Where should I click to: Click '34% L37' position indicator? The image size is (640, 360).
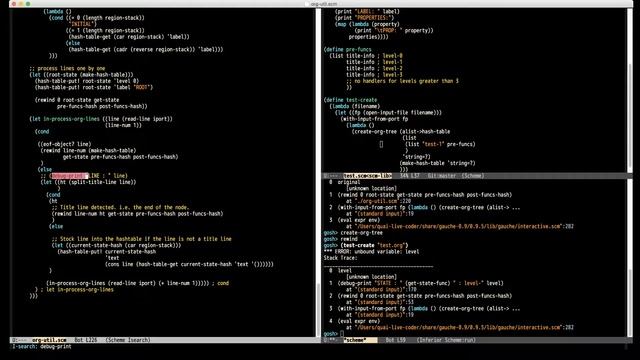point(409,176)
